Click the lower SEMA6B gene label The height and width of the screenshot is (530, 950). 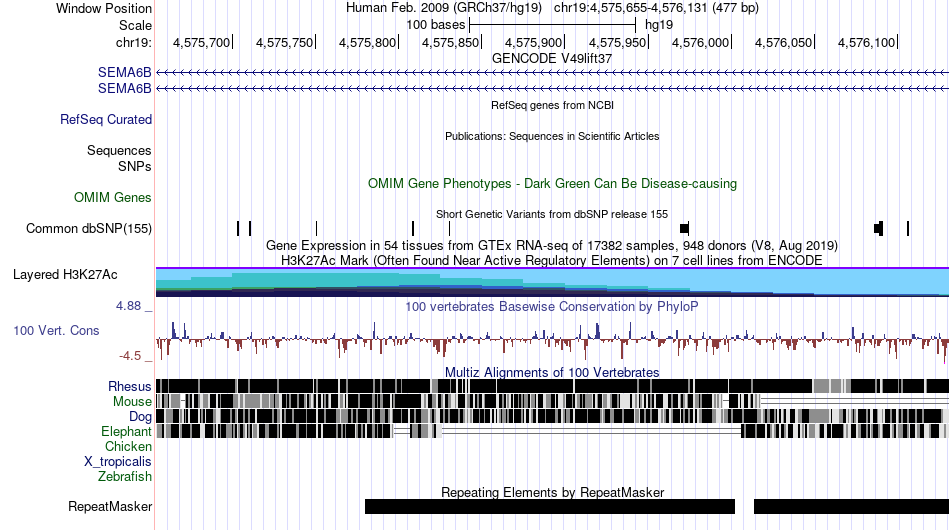click(x=124, y=88)
